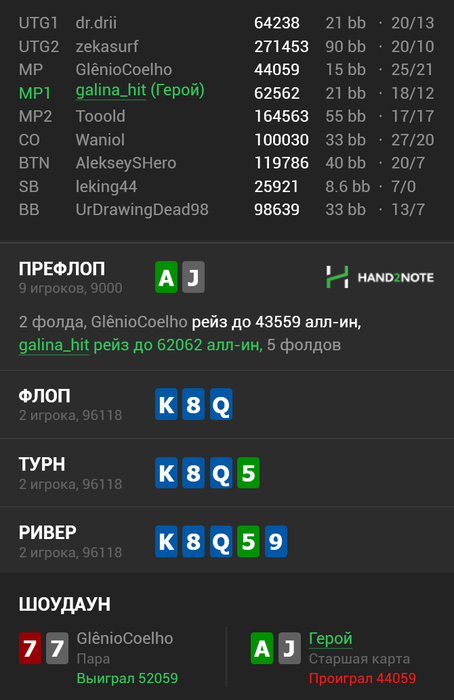Click the Hand2Note logo
The height and width of the screenshot is (700, 454).
coord(380,277)
